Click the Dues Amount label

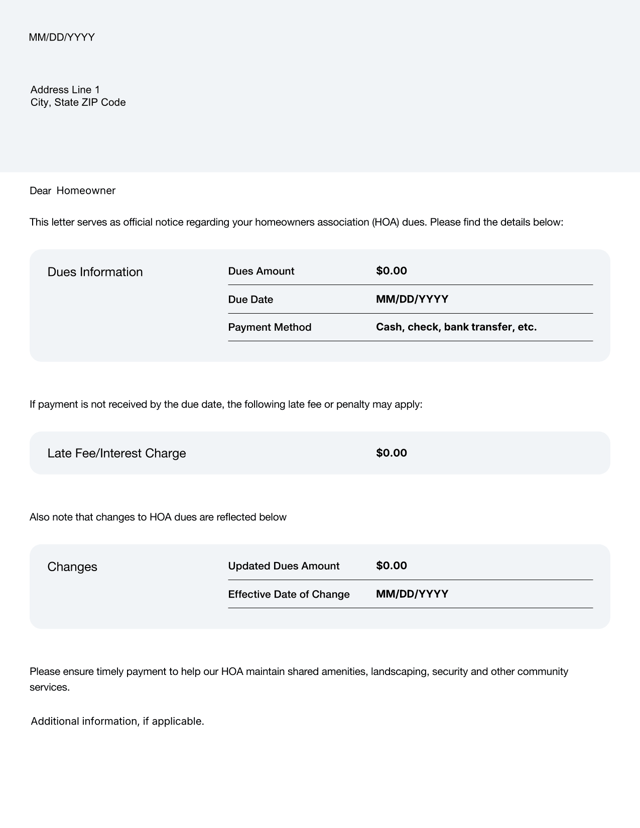(x=261, y=271)
